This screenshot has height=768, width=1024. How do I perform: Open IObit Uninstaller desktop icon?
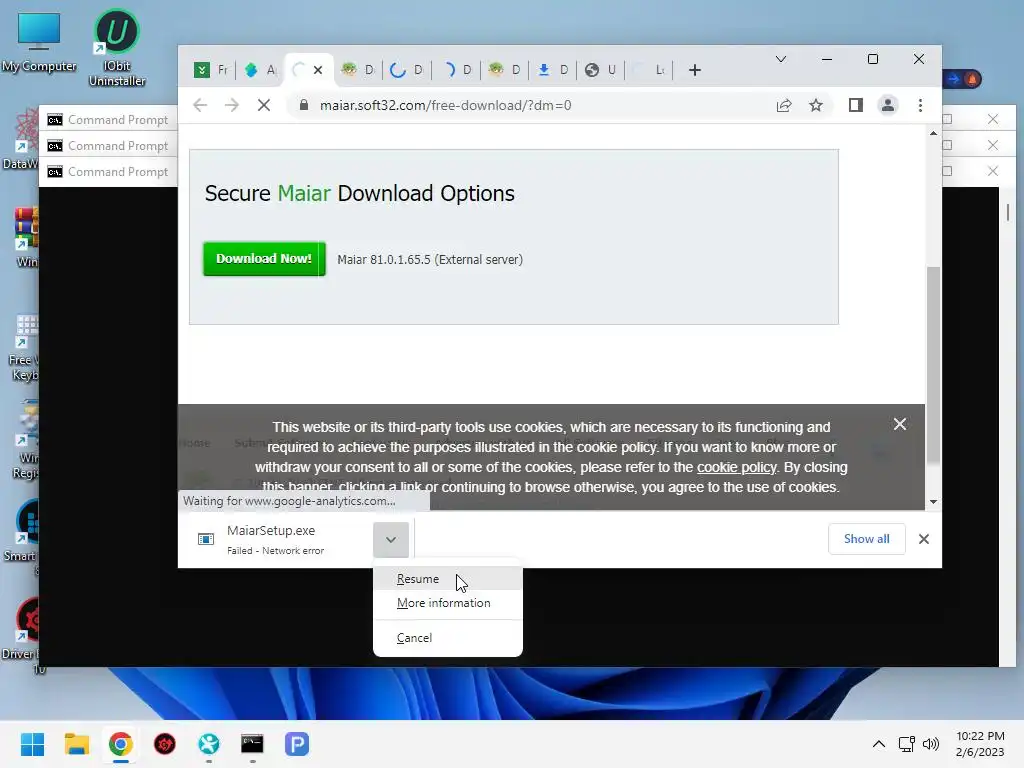click(x=117, y=48)
